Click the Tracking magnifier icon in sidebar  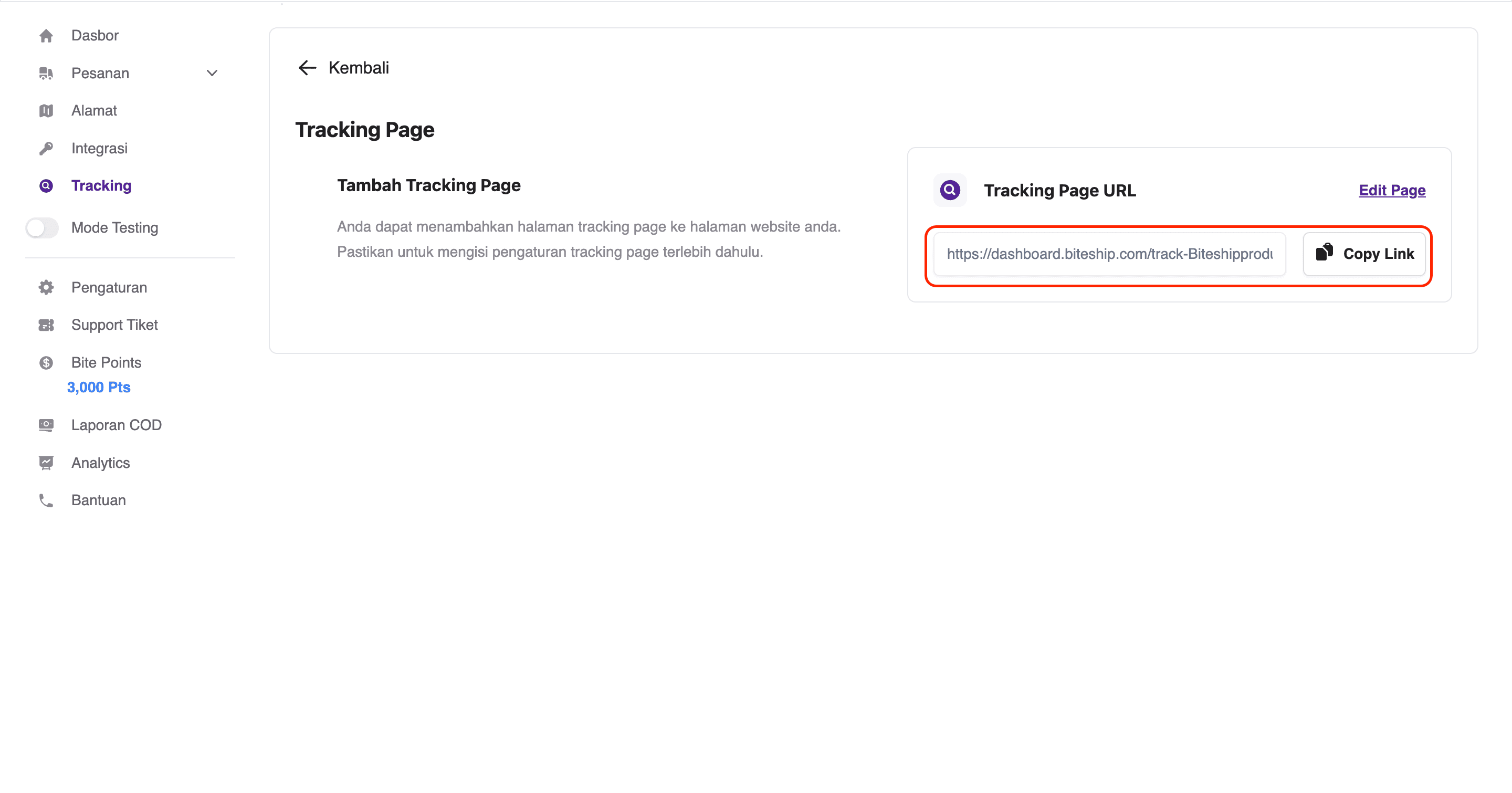pyautogui.click(x=46, y=186)
